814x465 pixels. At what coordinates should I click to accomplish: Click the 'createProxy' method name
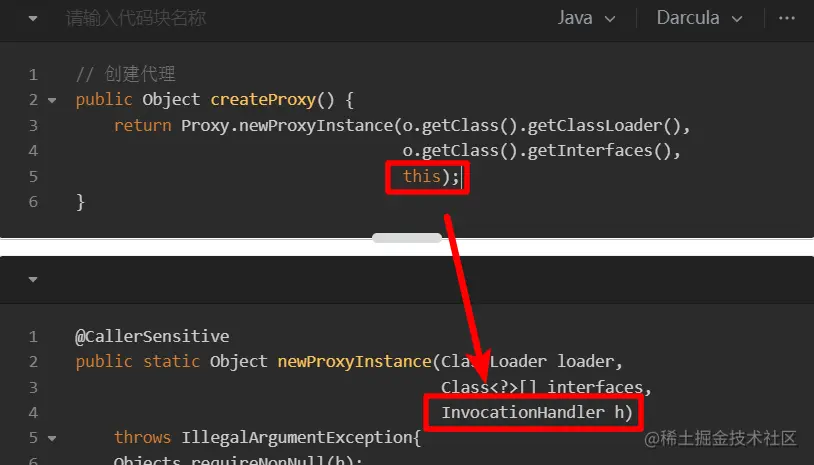click(263, 100)
